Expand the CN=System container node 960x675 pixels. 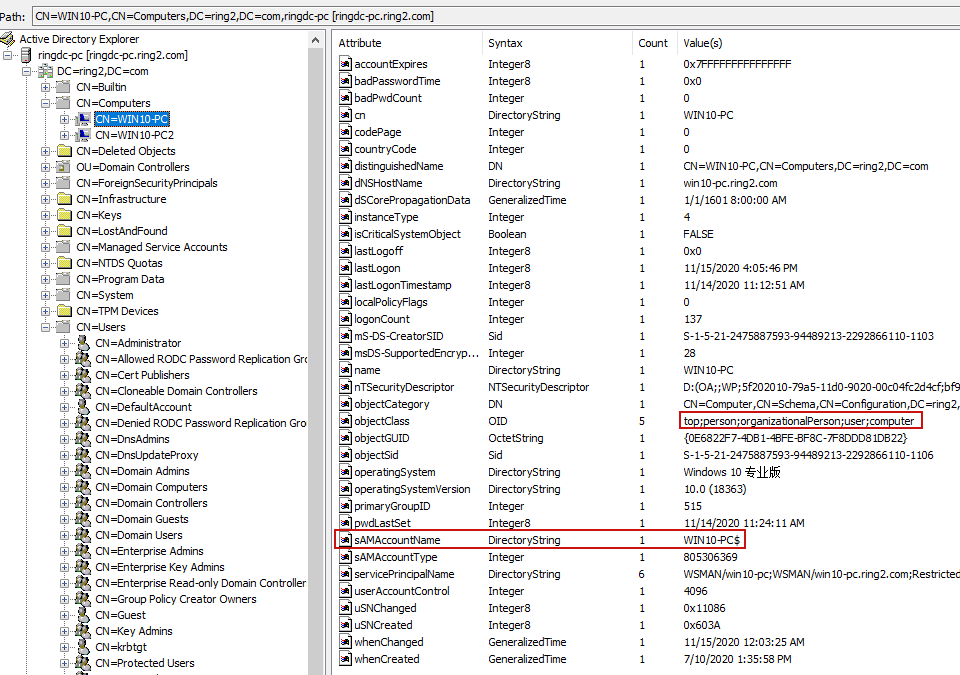[46, 295]
